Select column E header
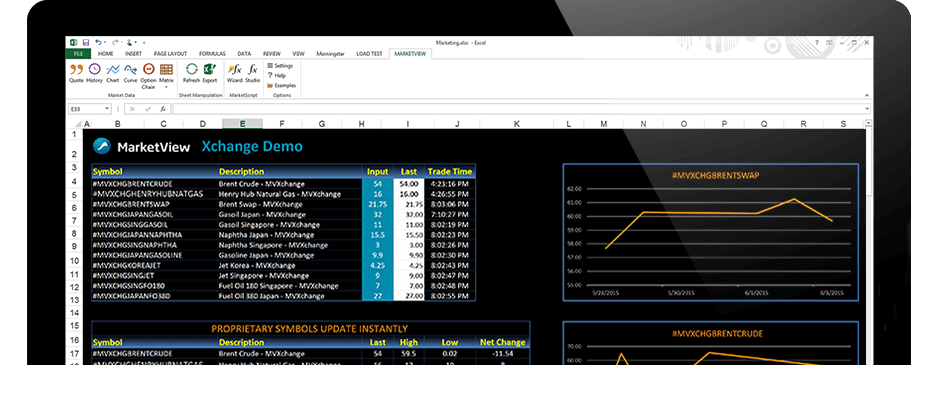The width and height of the screenshot is (940, 400). tap(242, 124)
